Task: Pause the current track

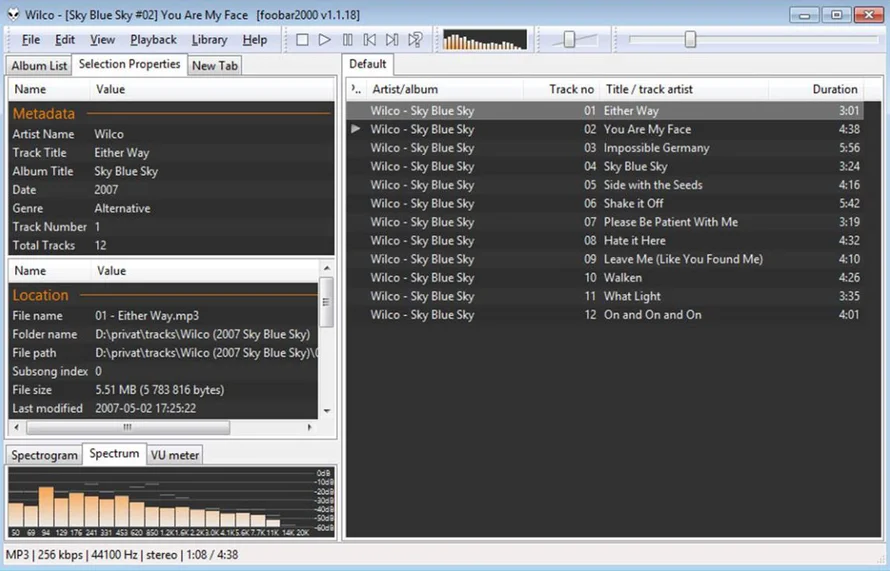Action: pos(347,40)
